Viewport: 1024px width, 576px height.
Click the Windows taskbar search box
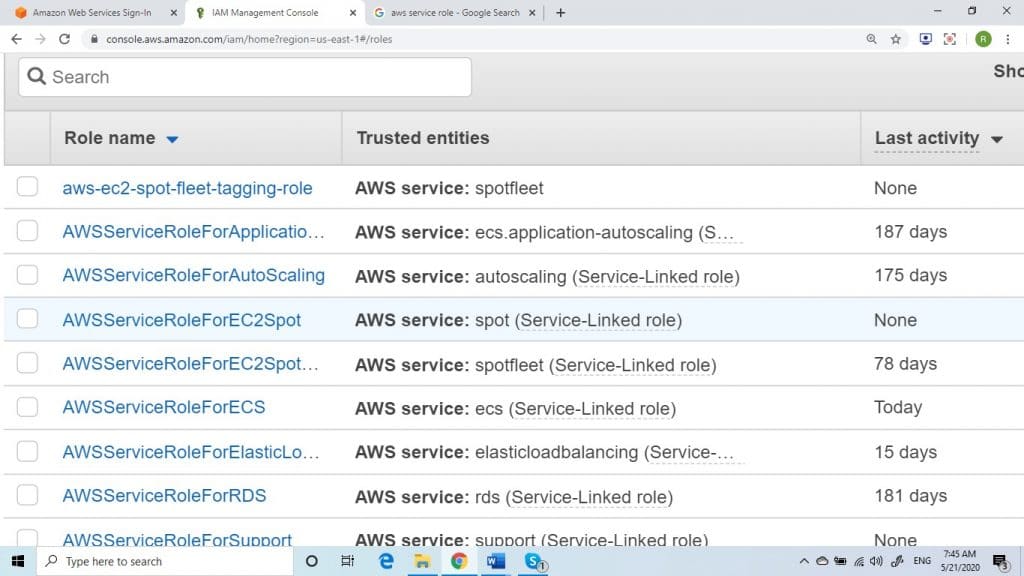point(165,561)
